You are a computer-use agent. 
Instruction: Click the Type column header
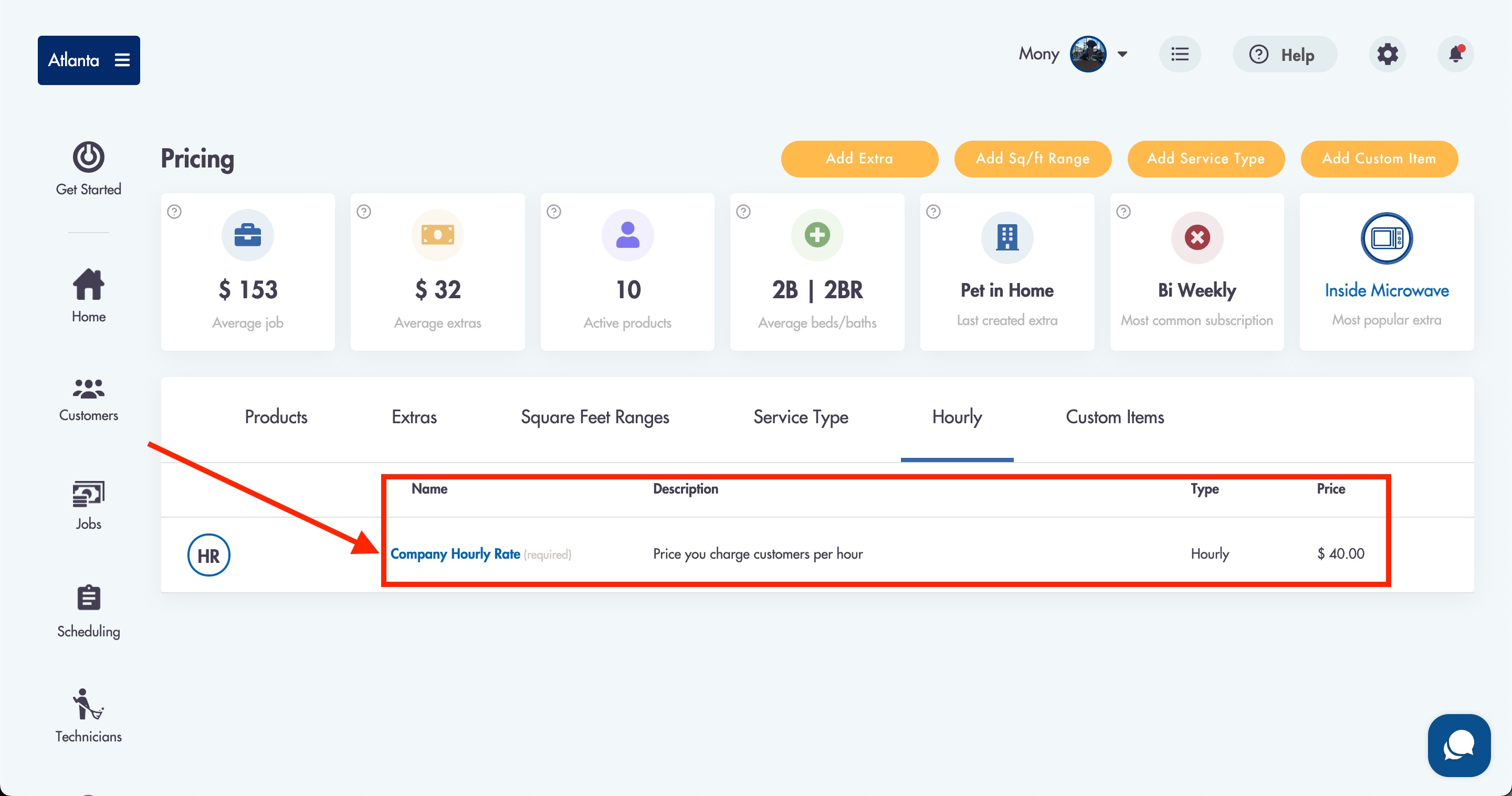pyautogui.click(x=1204, y=489)
